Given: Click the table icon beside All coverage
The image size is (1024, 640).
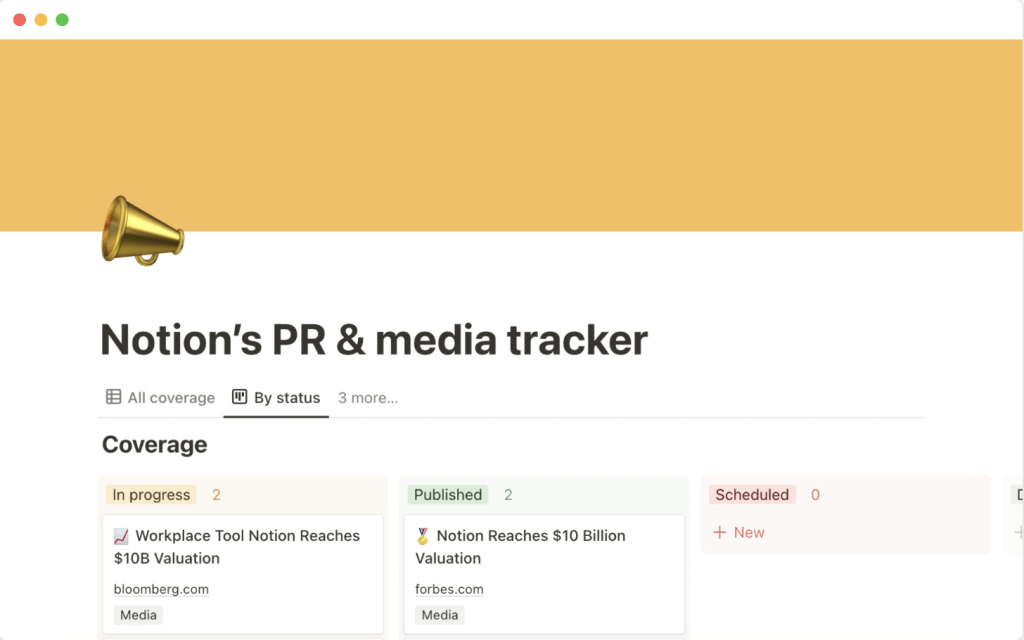Looking at the screenshot, I should pyautogui.click(x=114, y=397).
